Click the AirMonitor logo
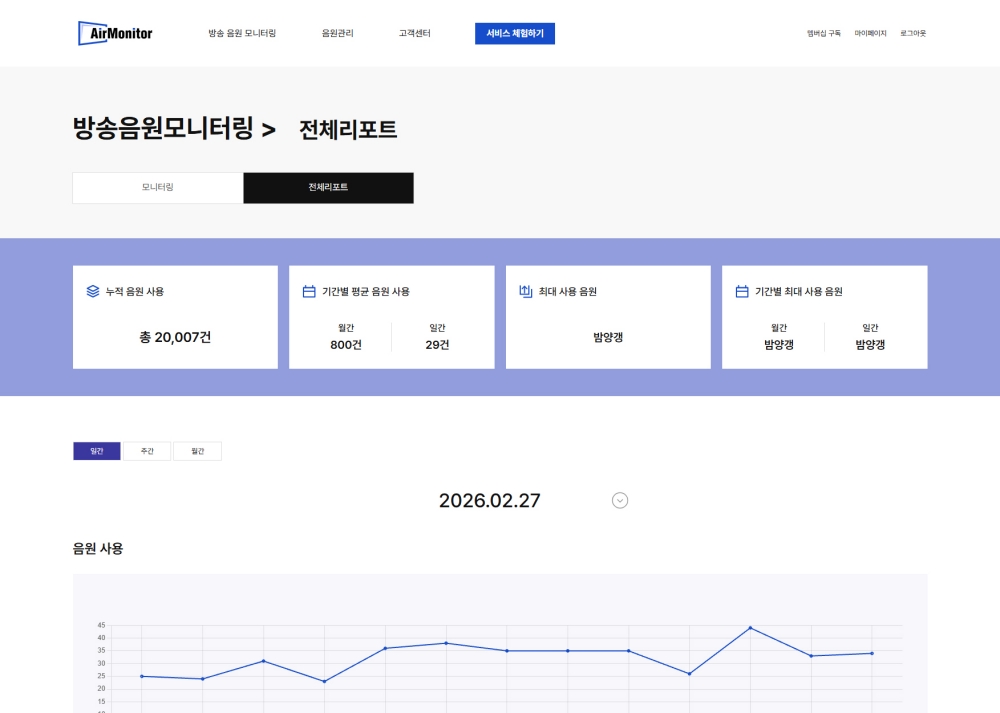This screenshot has width=1000, height=713. pos(115,33)
